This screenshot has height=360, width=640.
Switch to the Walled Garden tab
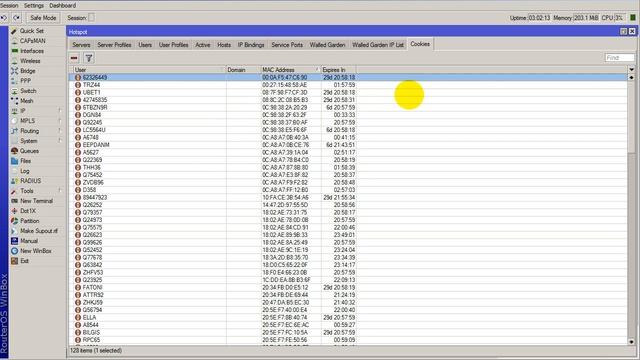tap(327, 45)
